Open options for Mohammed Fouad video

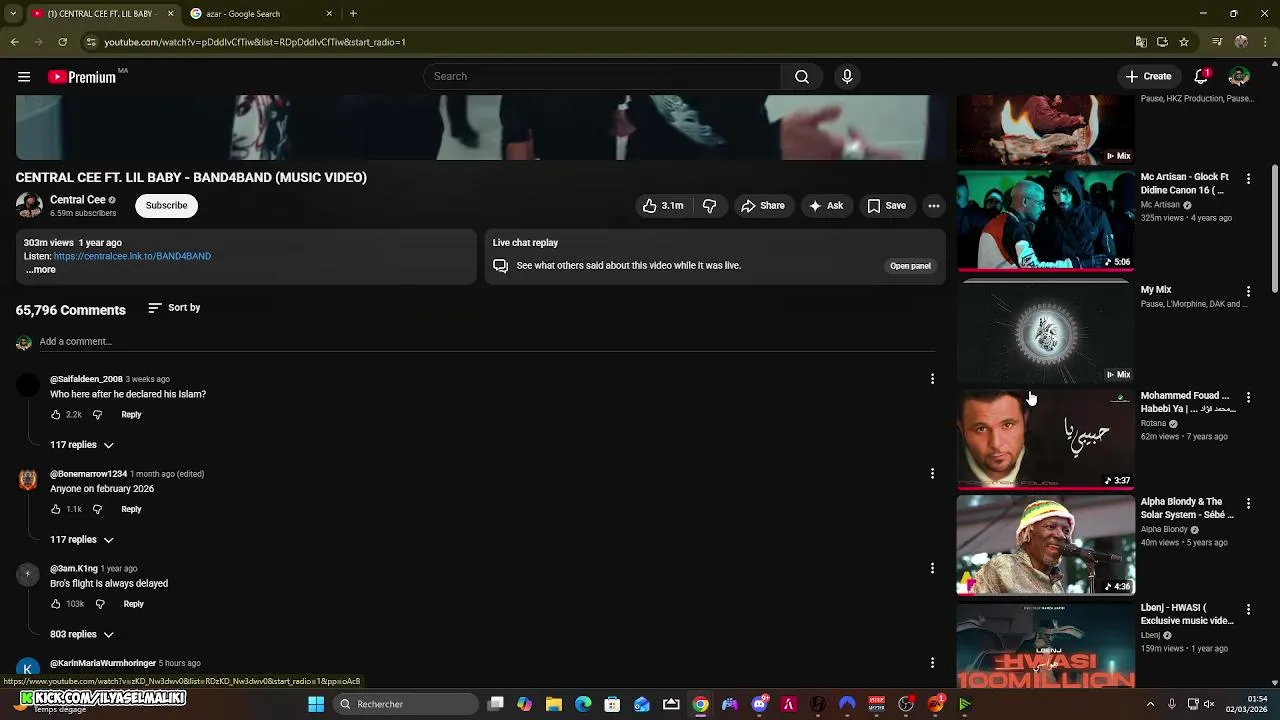[1248, 397]
